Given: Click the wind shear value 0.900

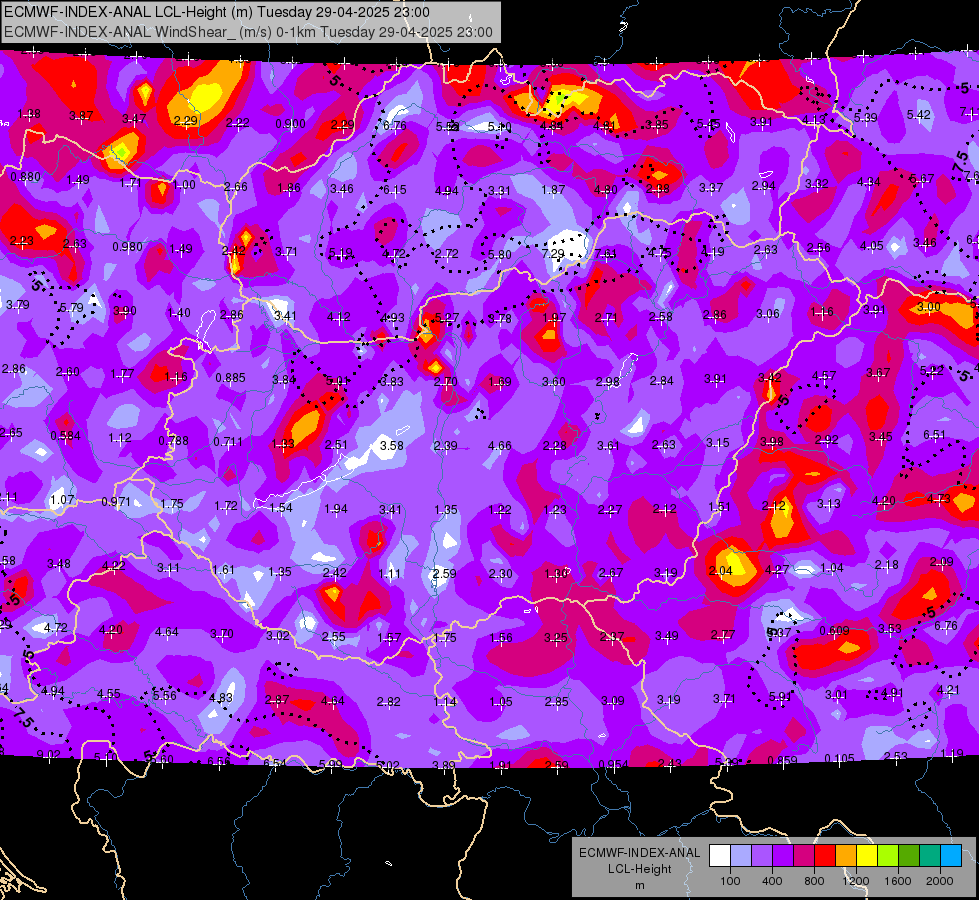Looking at the screenshot, I should 290,124.
